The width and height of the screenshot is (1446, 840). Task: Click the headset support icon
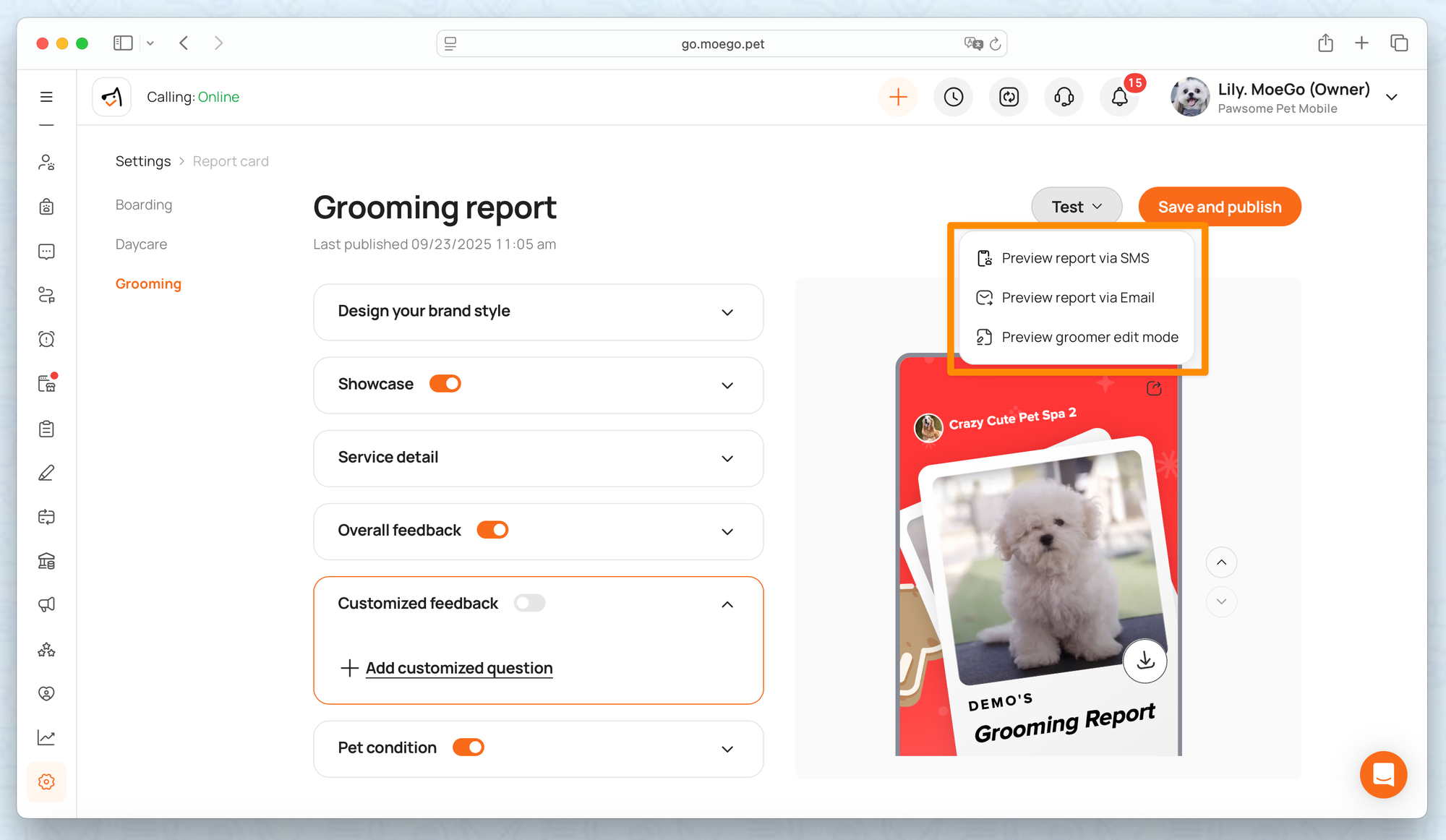[1064, 97]
